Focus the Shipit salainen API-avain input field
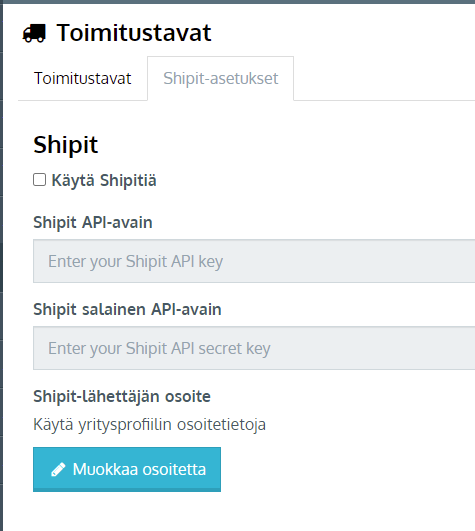 click(254, 348)
